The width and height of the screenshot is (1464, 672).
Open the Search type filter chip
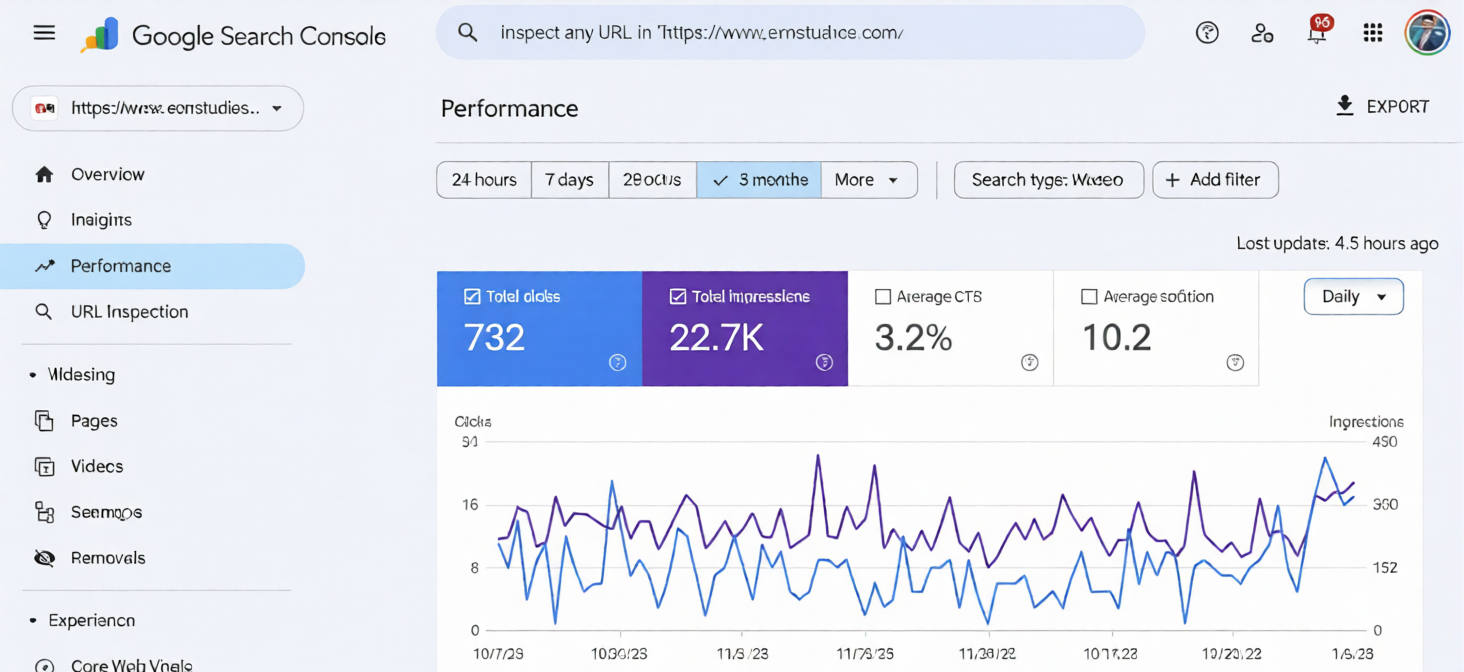click(1048, 180)
